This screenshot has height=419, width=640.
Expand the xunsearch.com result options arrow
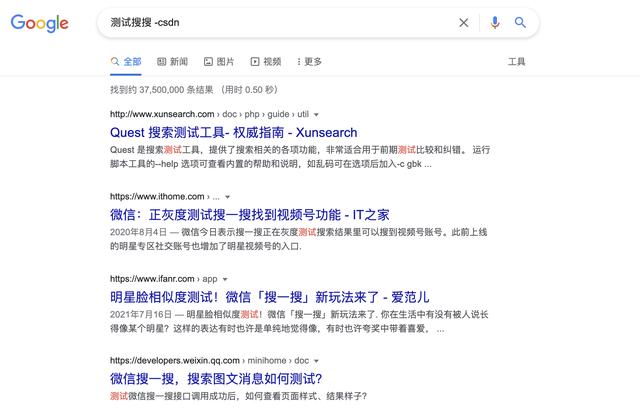click(x=316, y=115)
